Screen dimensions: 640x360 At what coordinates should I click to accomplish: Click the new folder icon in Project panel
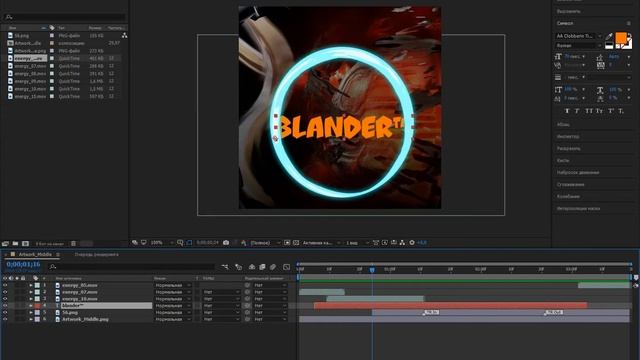(x=15, y=243)
